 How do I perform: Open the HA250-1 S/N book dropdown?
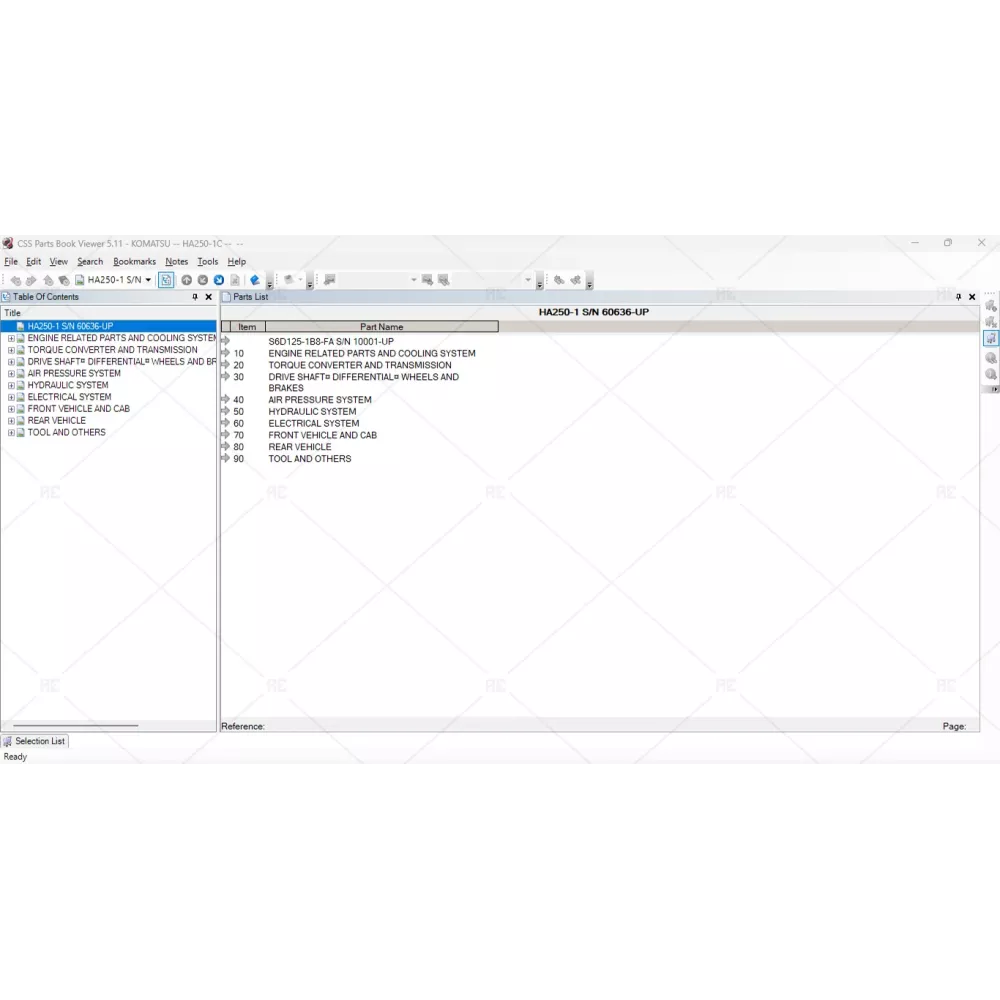pos(148,280)
